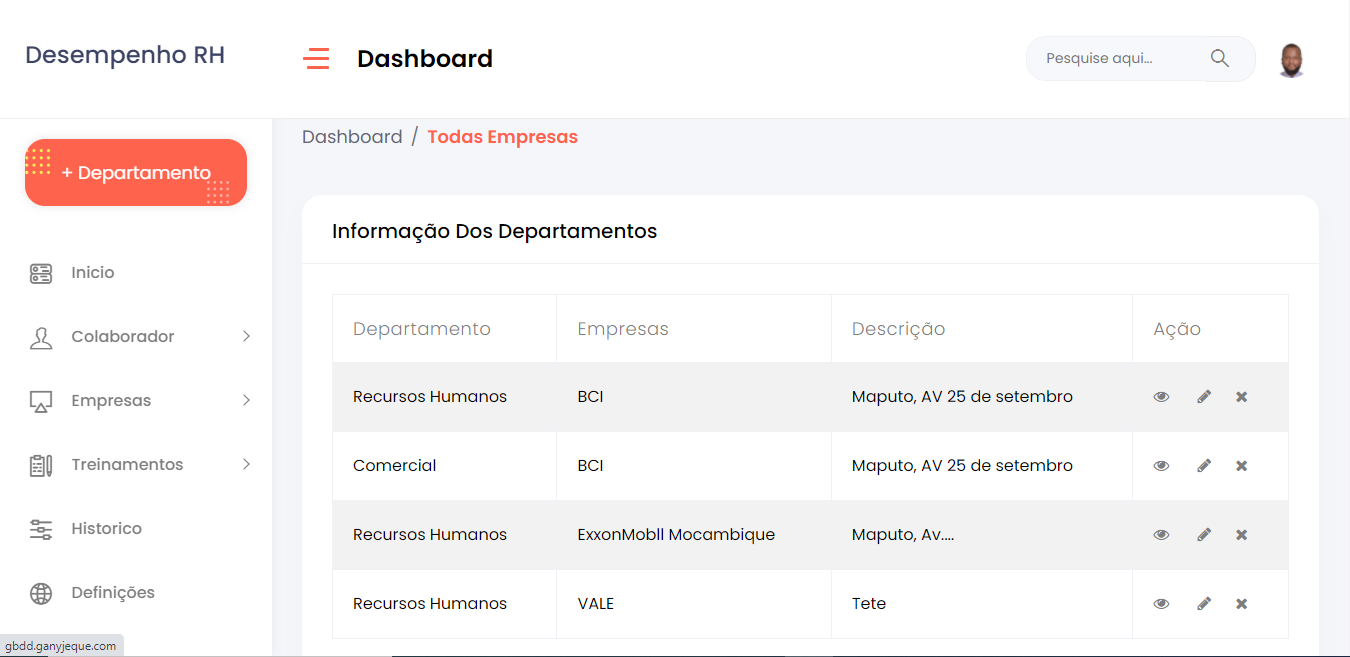Click the search magnifier icon
Screen dimensions: 1350x657
click(x=1219, y=58)
